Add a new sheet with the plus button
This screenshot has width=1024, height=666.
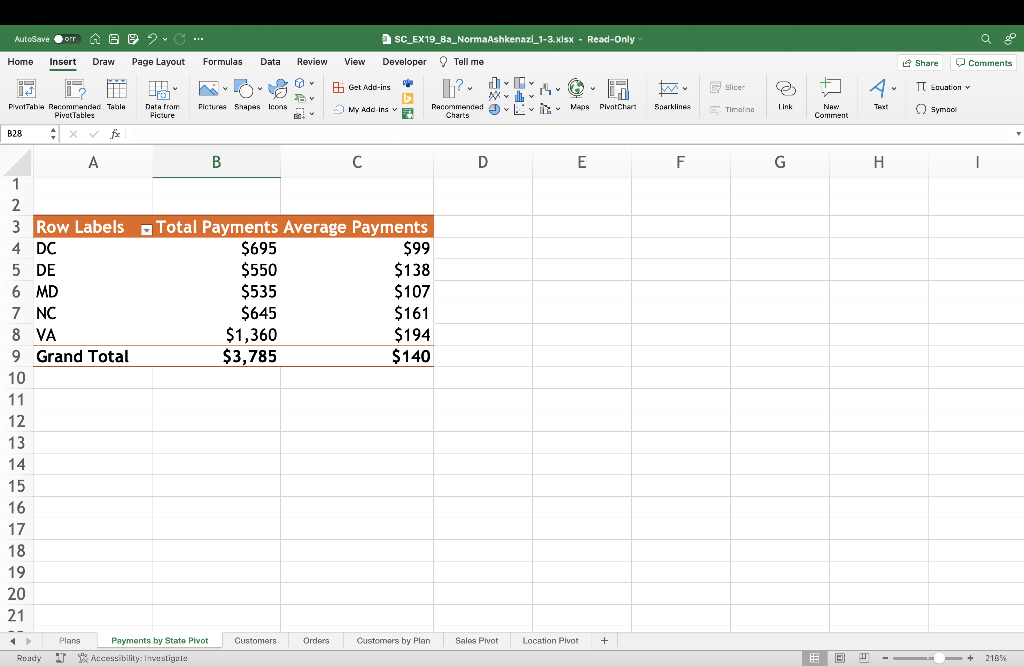point(604,640)
